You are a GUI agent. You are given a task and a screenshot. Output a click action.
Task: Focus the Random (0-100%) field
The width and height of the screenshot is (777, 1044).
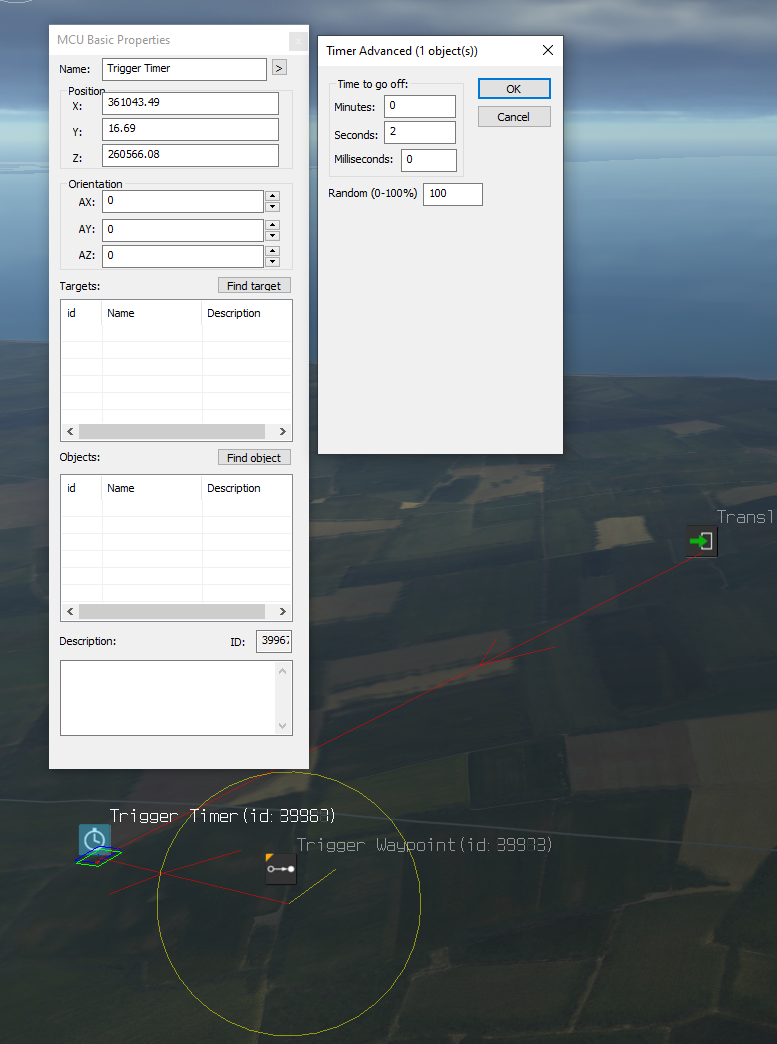pyautogui.click(x=452, y=194)
